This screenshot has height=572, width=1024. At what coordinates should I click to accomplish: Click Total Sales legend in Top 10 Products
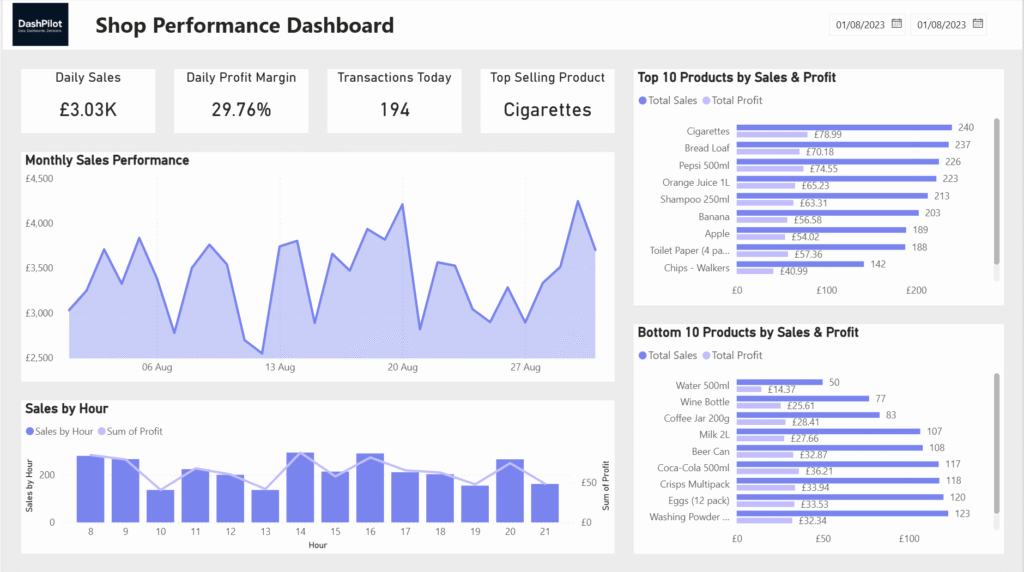[x=667, y=101]
